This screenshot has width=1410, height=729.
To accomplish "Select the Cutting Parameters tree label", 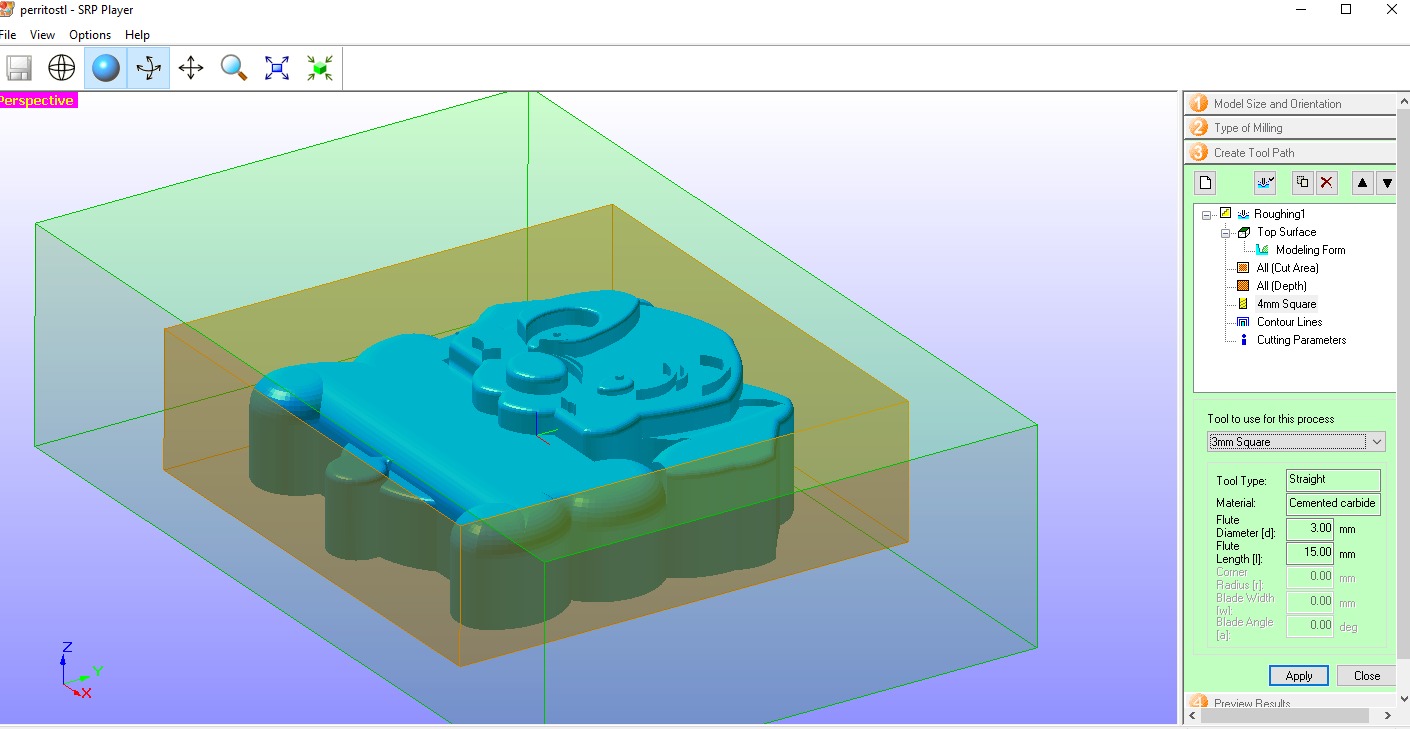I will (x=1301, y=340).
